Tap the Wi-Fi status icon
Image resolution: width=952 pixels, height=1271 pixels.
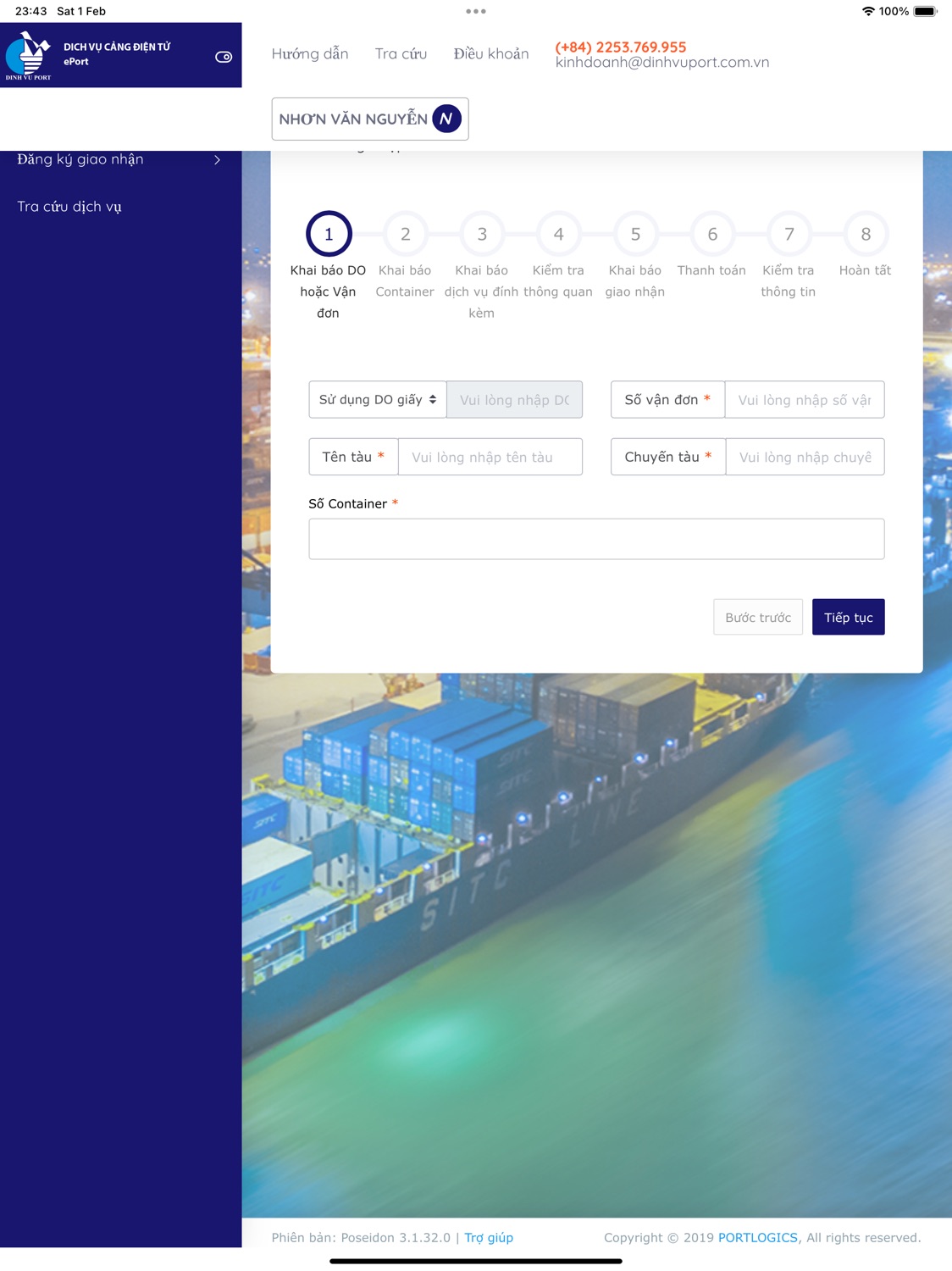point(868,11)
